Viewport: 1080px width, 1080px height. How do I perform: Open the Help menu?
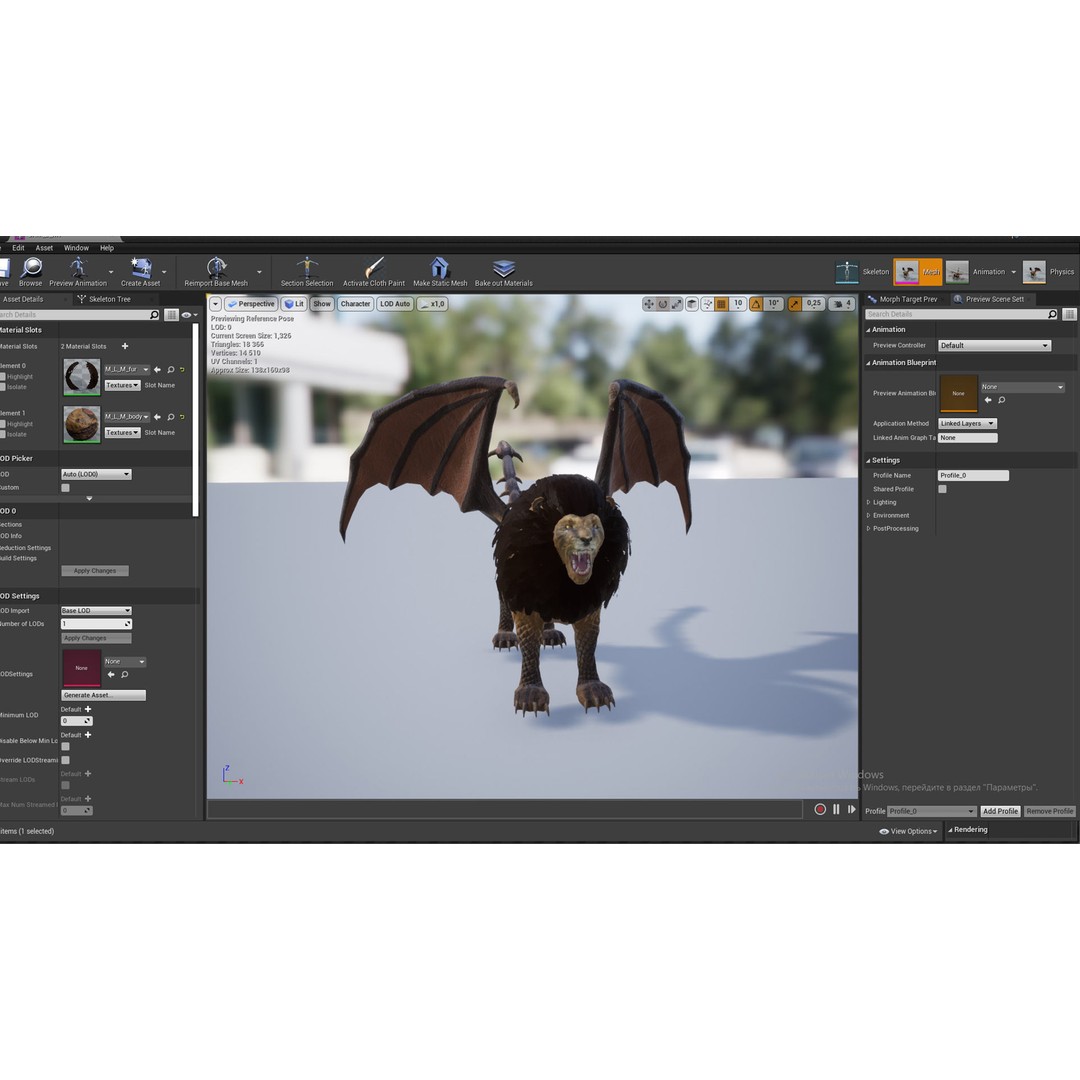click(x=107, y=248)
